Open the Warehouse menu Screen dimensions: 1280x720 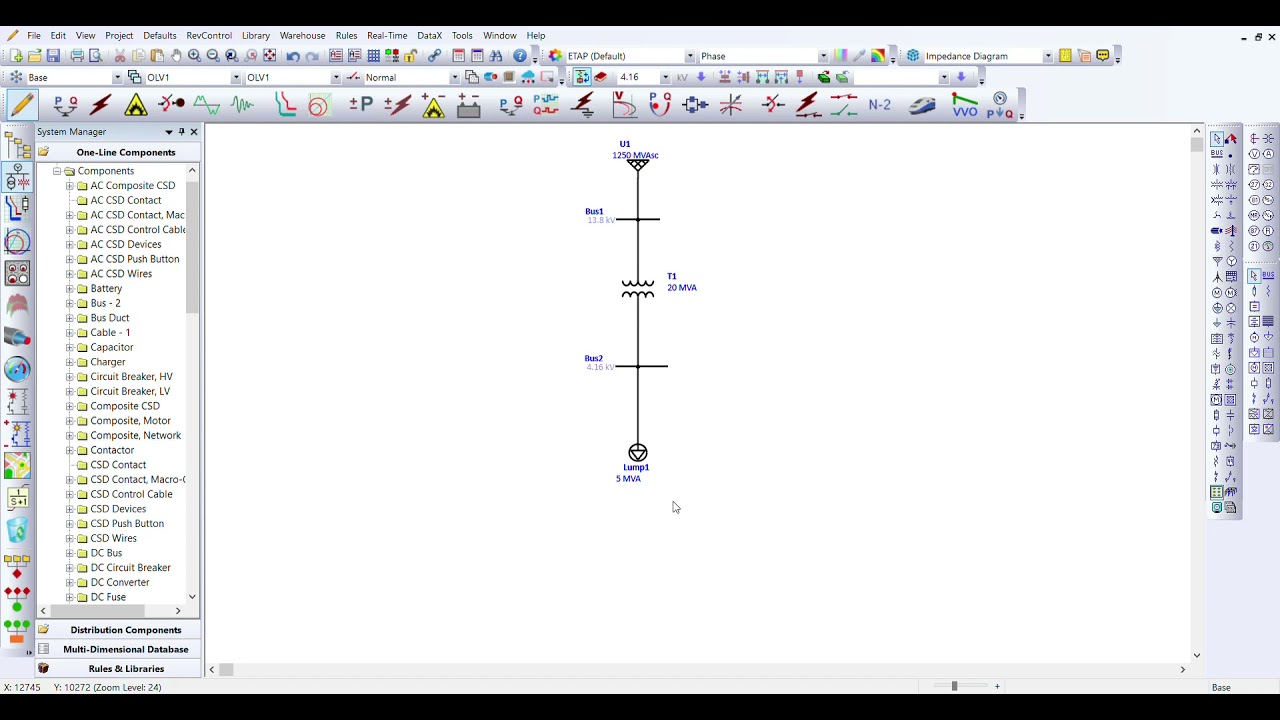(302, 35)
